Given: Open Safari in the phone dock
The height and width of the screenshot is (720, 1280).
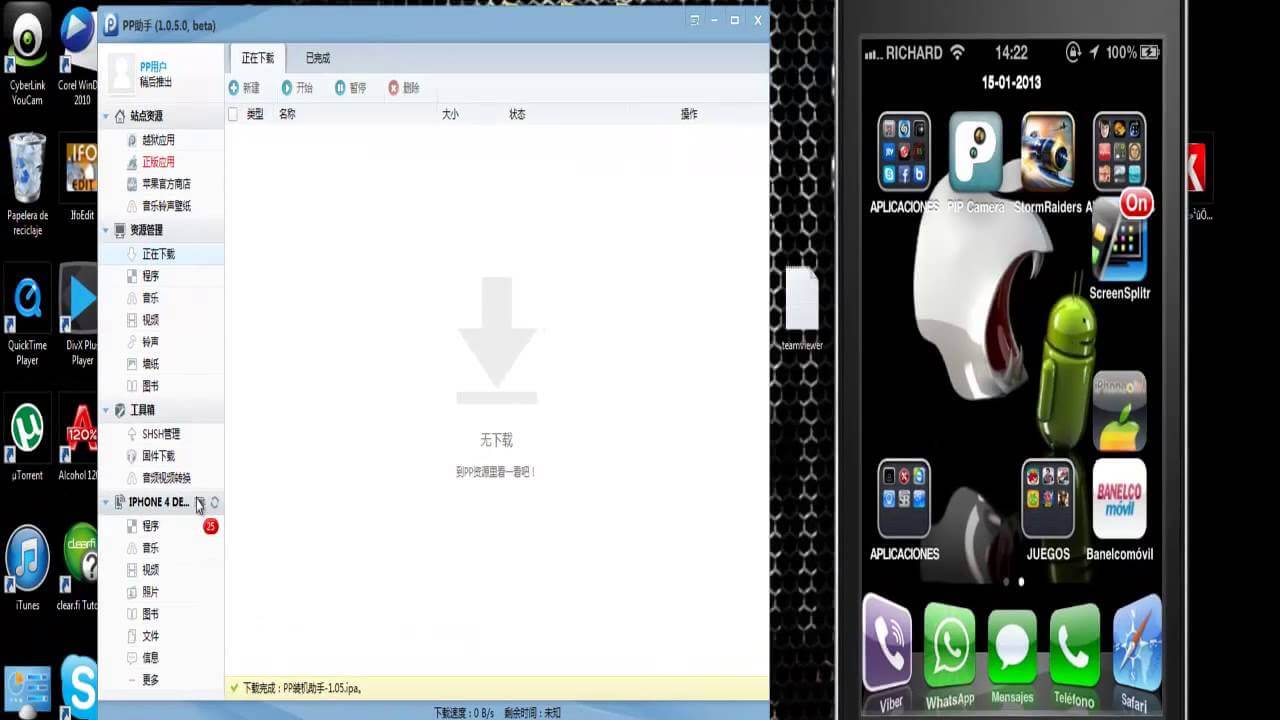Looking at the screenshot, I should point(1136,642).
